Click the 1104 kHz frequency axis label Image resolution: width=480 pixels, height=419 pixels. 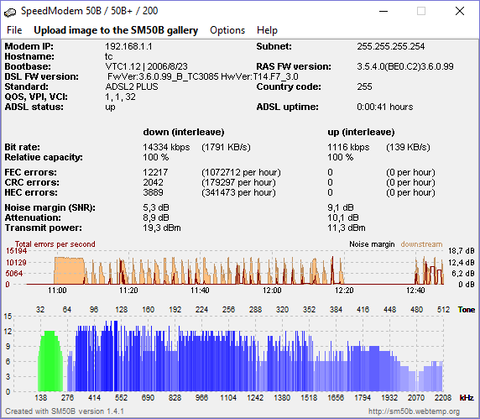click(x=228, y=398)
